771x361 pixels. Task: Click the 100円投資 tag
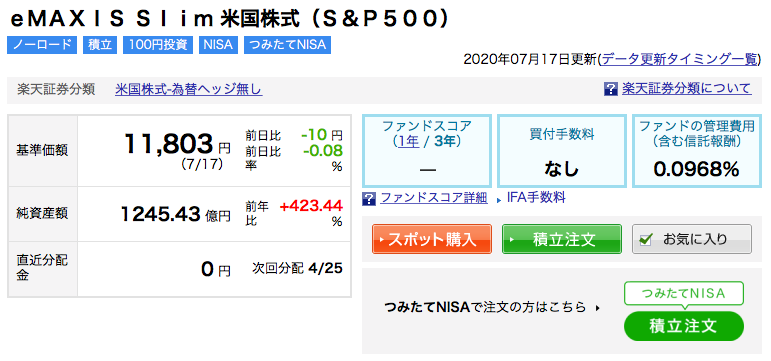tap(158, 45)
